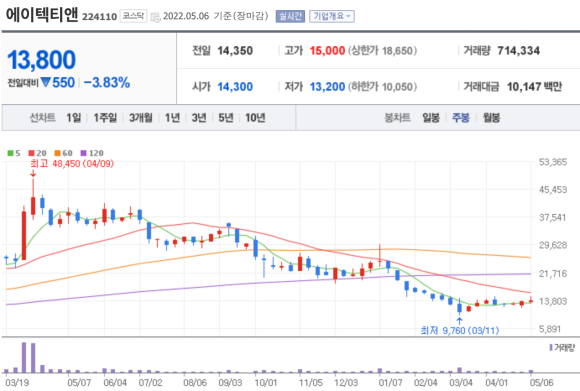Click the lower limit text 하한가 10,050

click(x=382, y=87)
